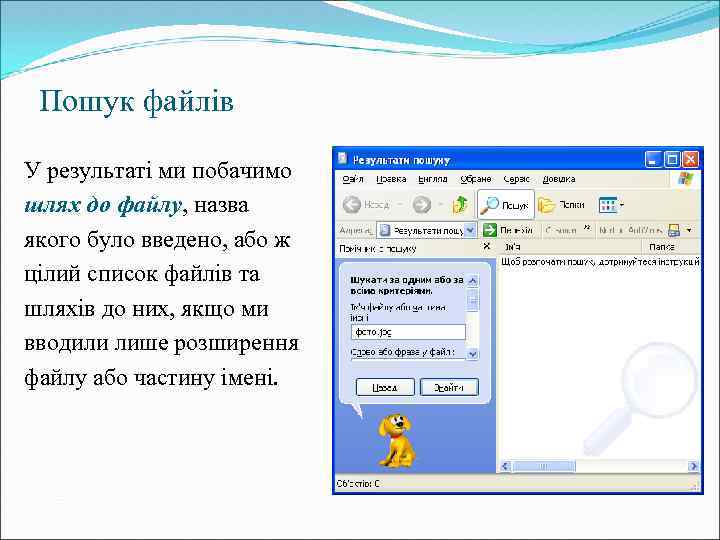Open the Вигляд menu
The image size is (720, 540).
(x=433, y=179)
